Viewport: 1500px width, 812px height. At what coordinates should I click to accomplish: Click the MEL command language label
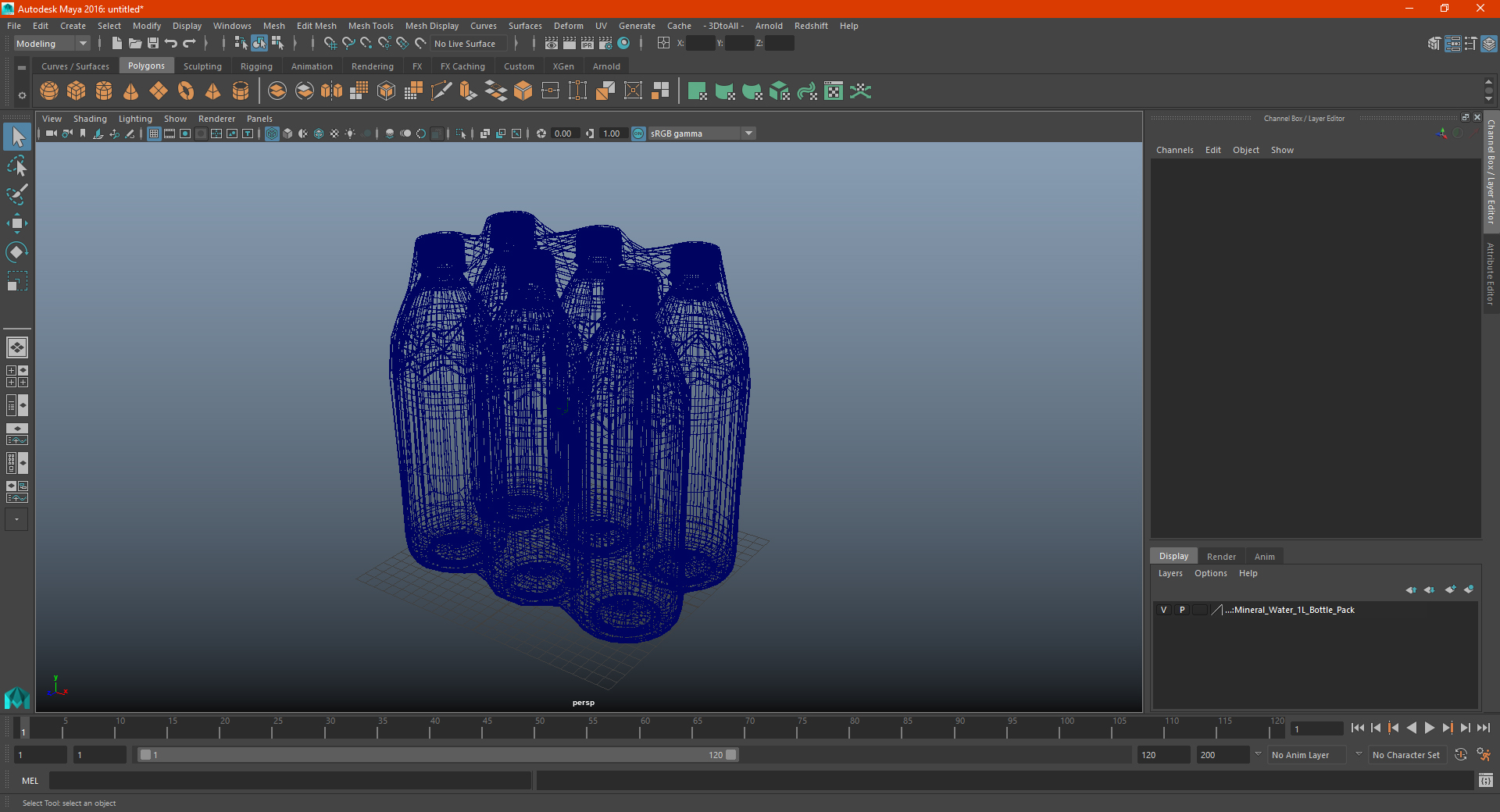[x=30, y=781]
